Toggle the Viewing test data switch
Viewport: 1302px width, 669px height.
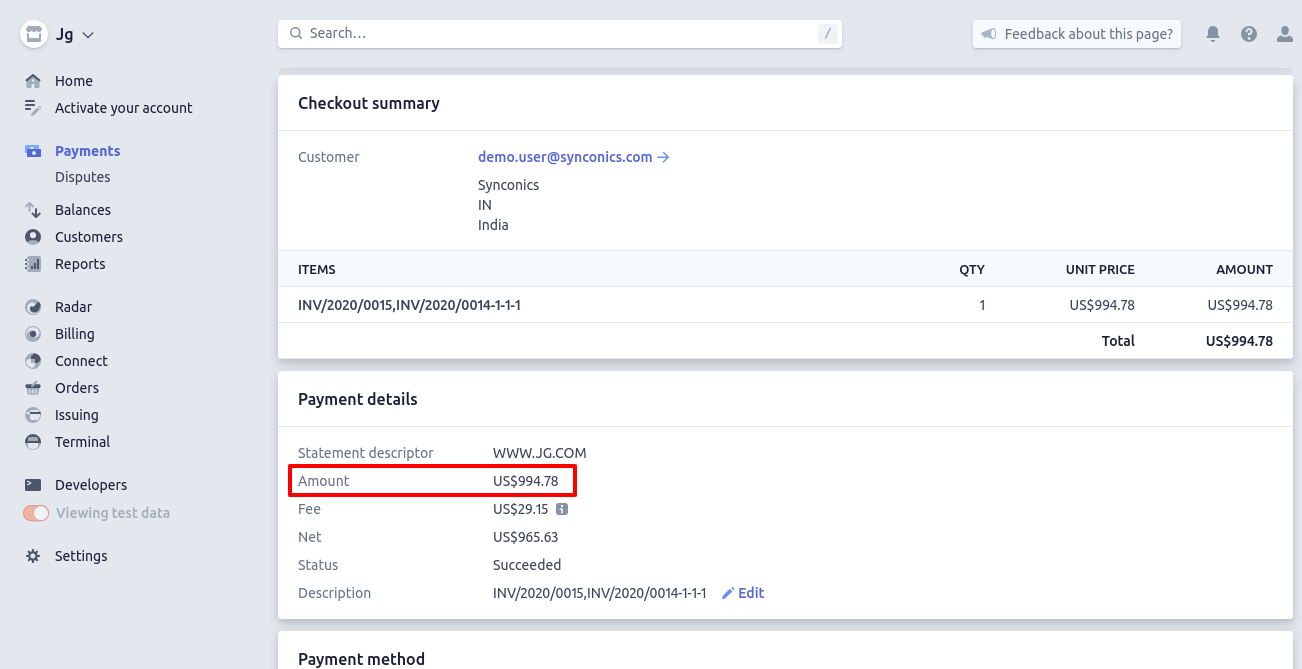point(36,513)
